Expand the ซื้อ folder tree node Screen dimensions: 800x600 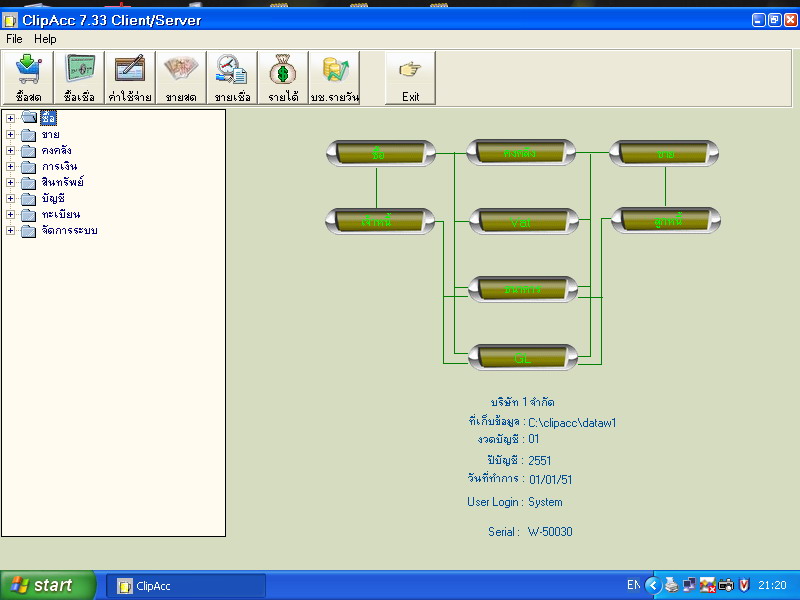coord(10,118)
